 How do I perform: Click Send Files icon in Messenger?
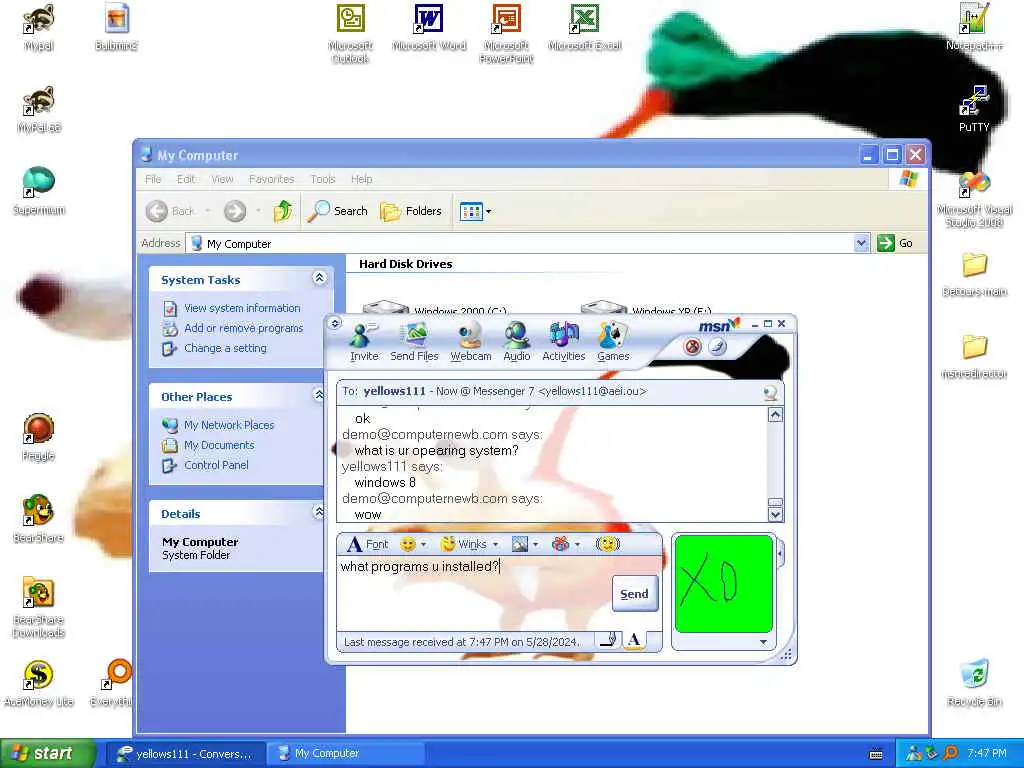click(414, 342)
